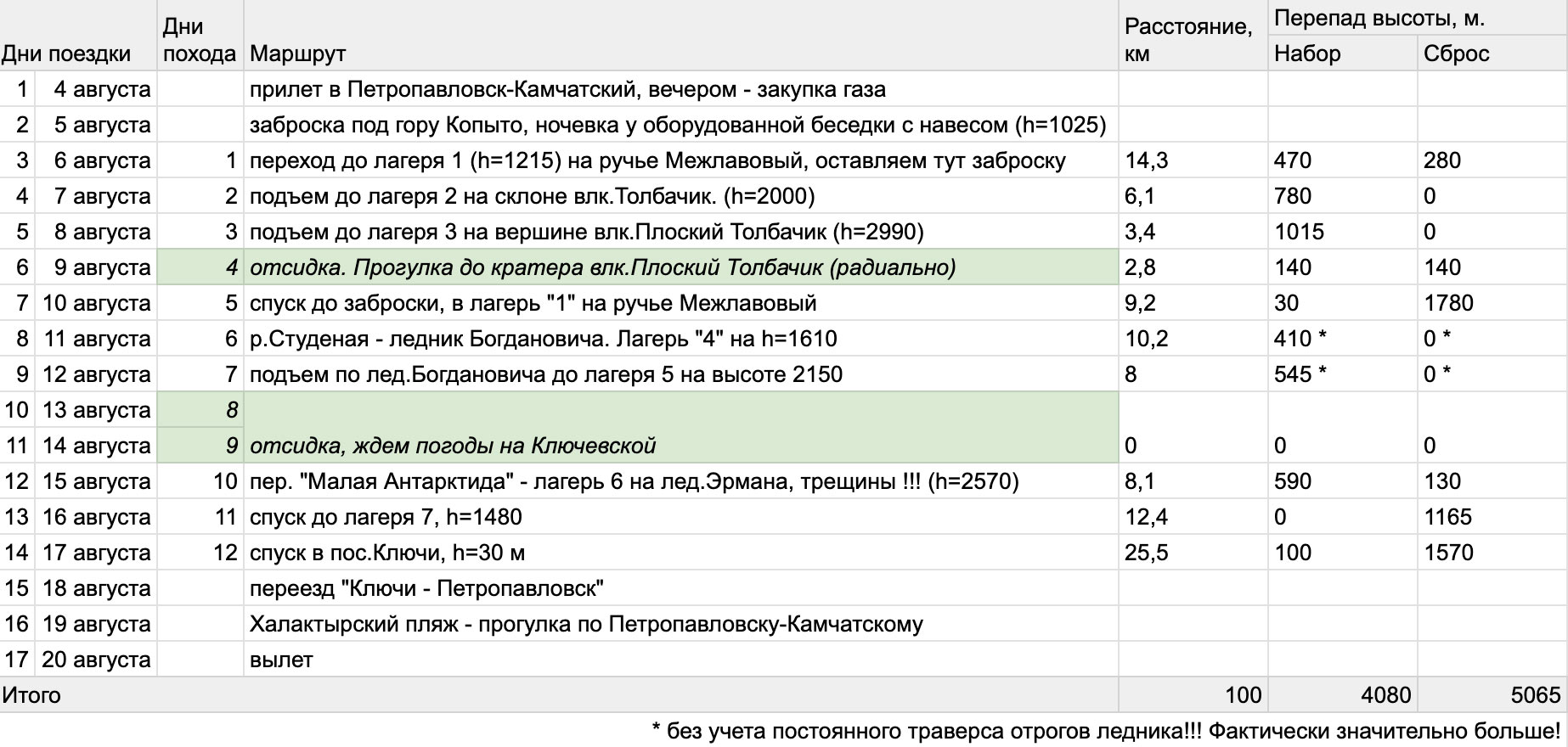
Task: Select ascent value 470
Action: click(x=1343, y=160)
